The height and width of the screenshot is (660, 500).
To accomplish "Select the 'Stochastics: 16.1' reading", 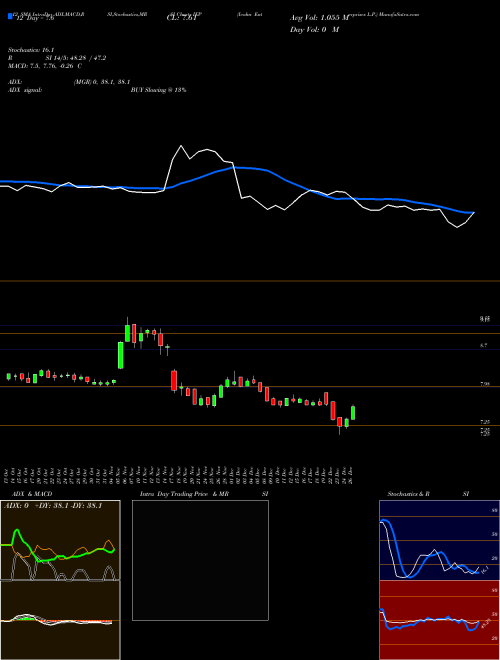I will 29,50.
